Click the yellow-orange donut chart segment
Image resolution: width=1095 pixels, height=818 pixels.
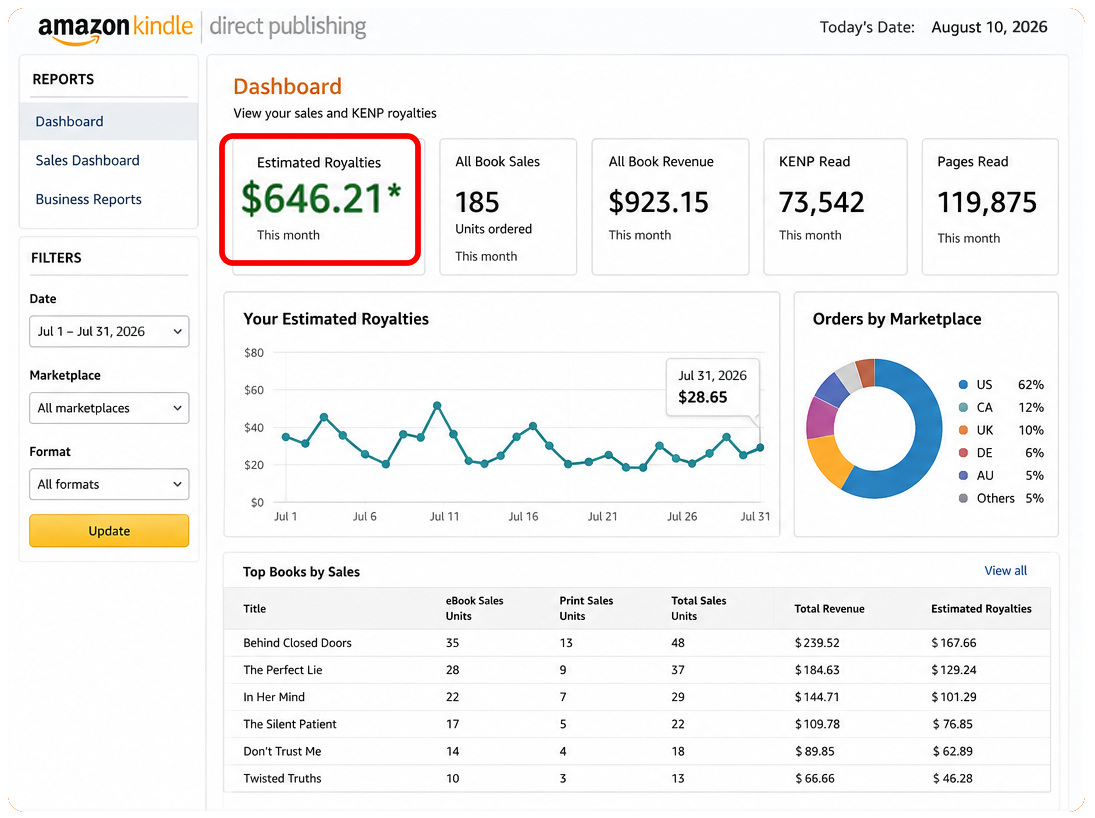829,460
